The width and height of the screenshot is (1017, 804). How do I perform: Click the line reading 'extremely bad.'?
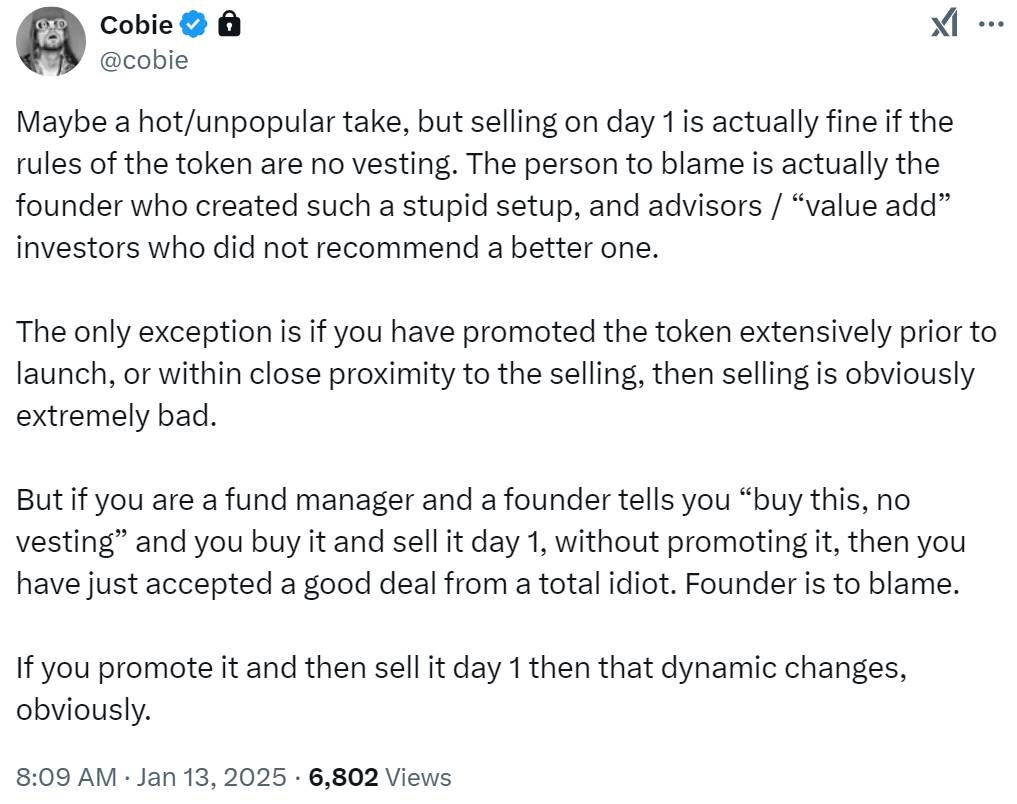(x=116, y=416)
